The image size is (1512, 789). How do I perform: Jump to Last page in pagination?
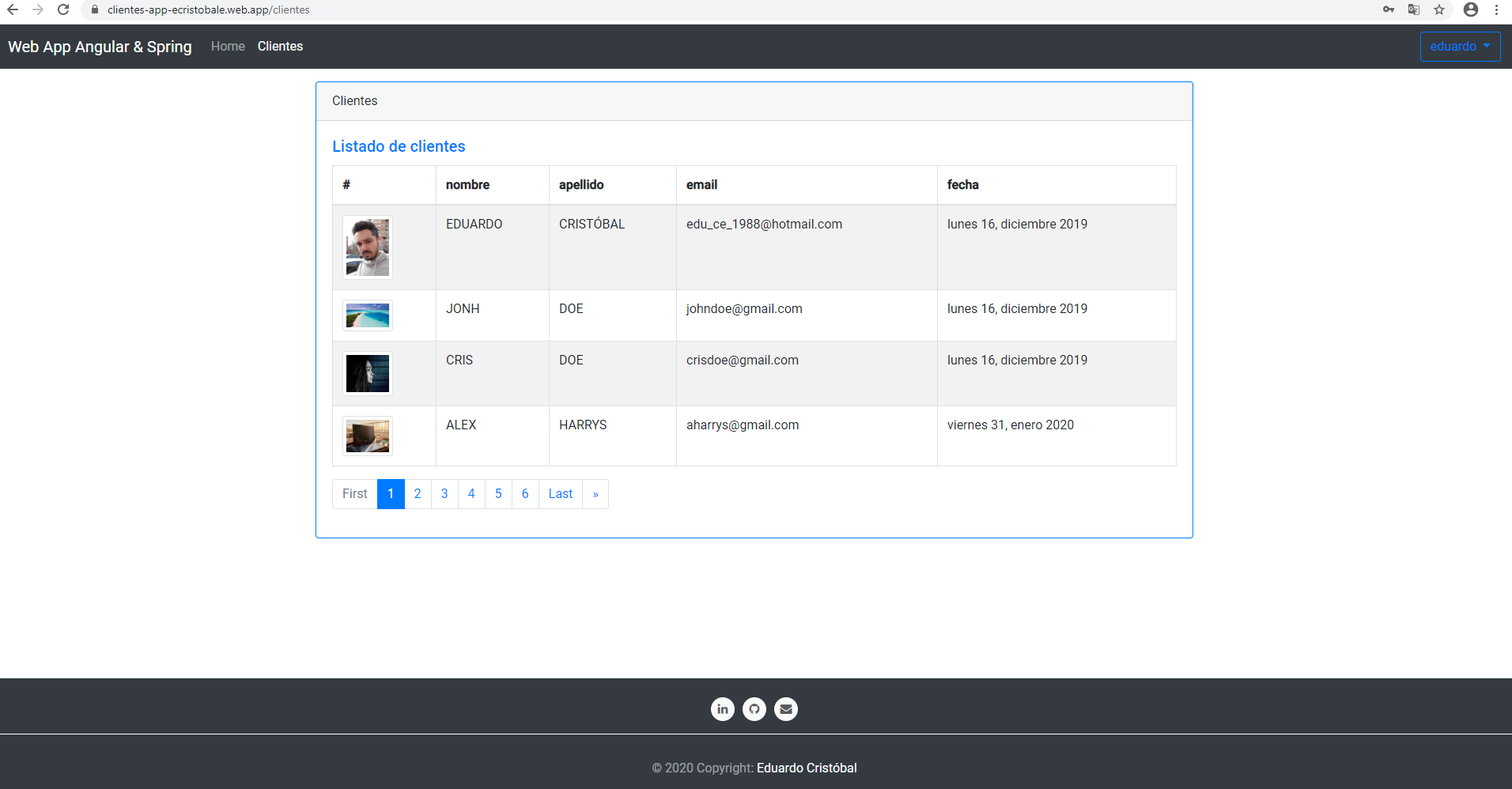click(560, 494)
